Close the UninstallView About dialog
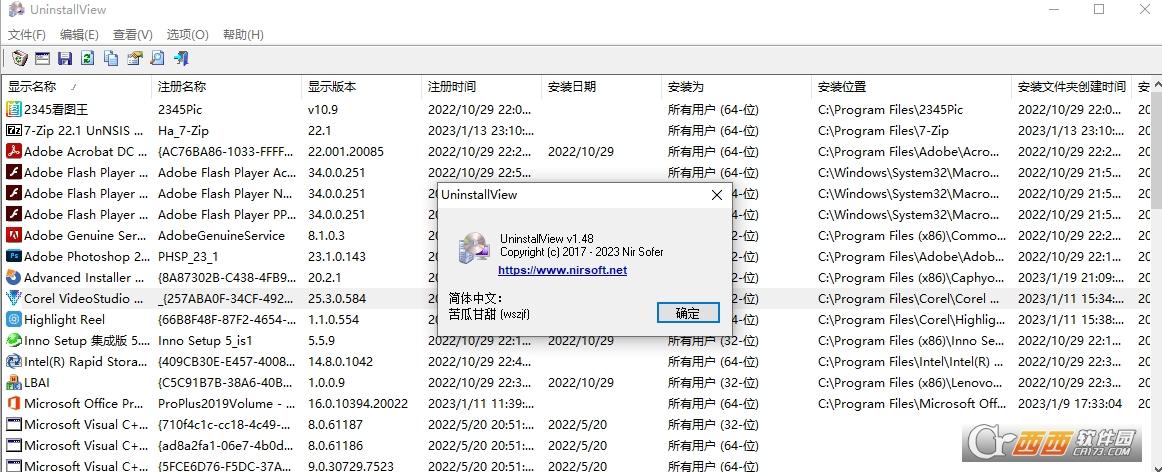This screenshot has width=1162, height=472. coord(716,196)
